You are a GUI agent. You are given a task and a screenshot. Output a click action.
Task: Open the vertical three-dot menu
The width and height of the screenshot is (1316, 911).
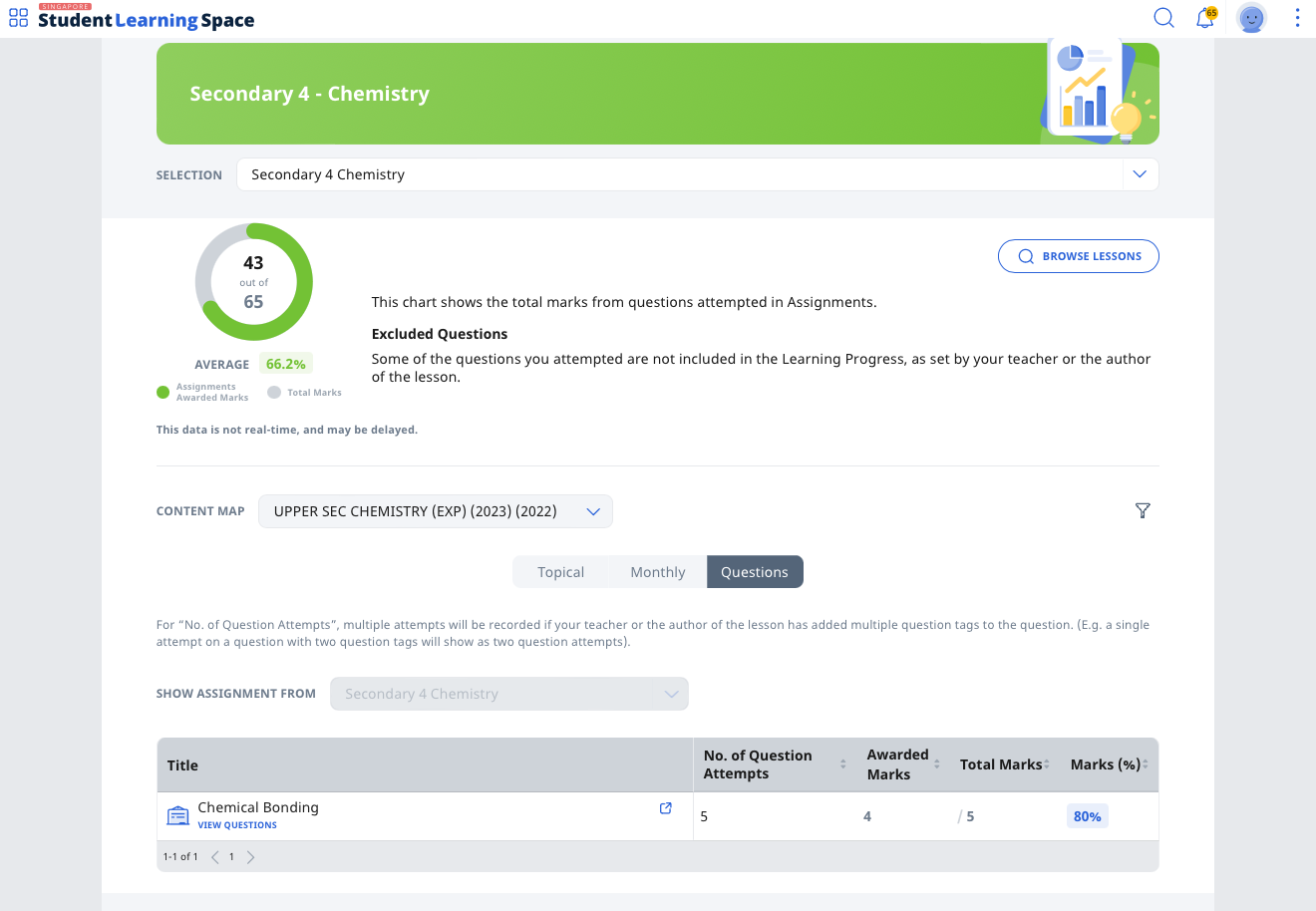[1297, 18]
